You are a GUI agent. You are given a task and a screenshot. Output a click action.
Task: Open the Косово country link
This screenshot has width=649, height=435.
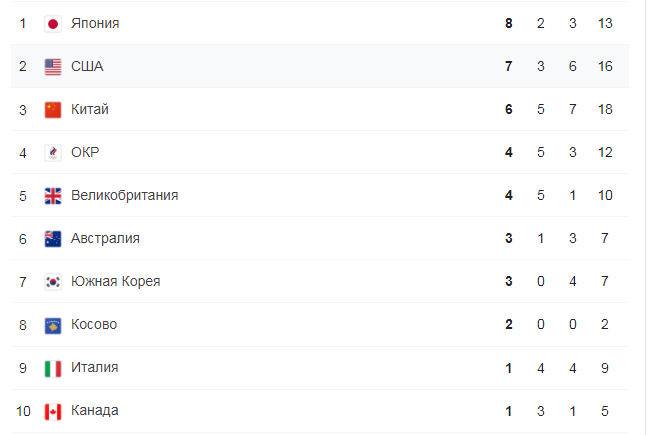(x=94, y=324)
